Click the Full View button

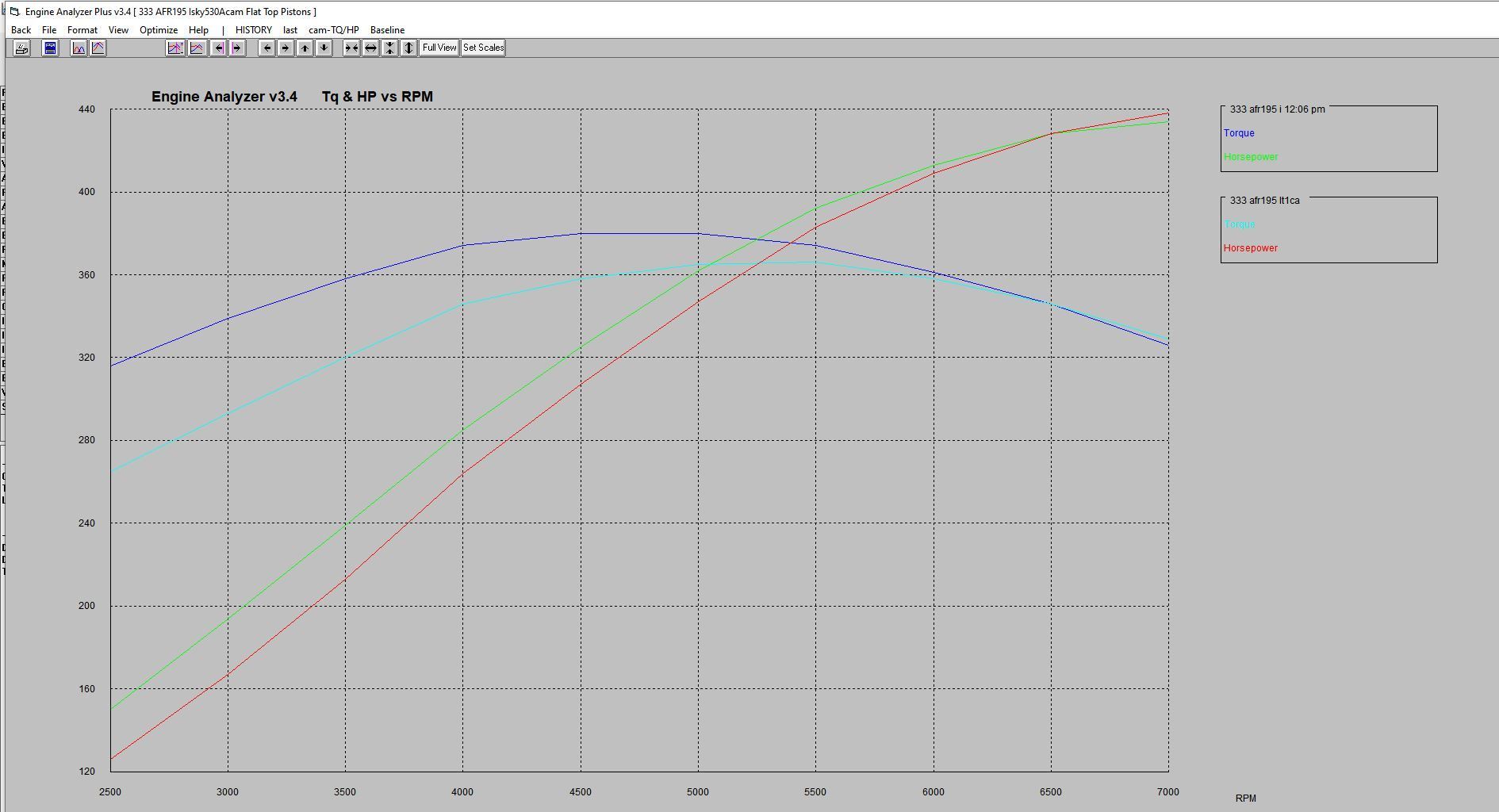439,48
